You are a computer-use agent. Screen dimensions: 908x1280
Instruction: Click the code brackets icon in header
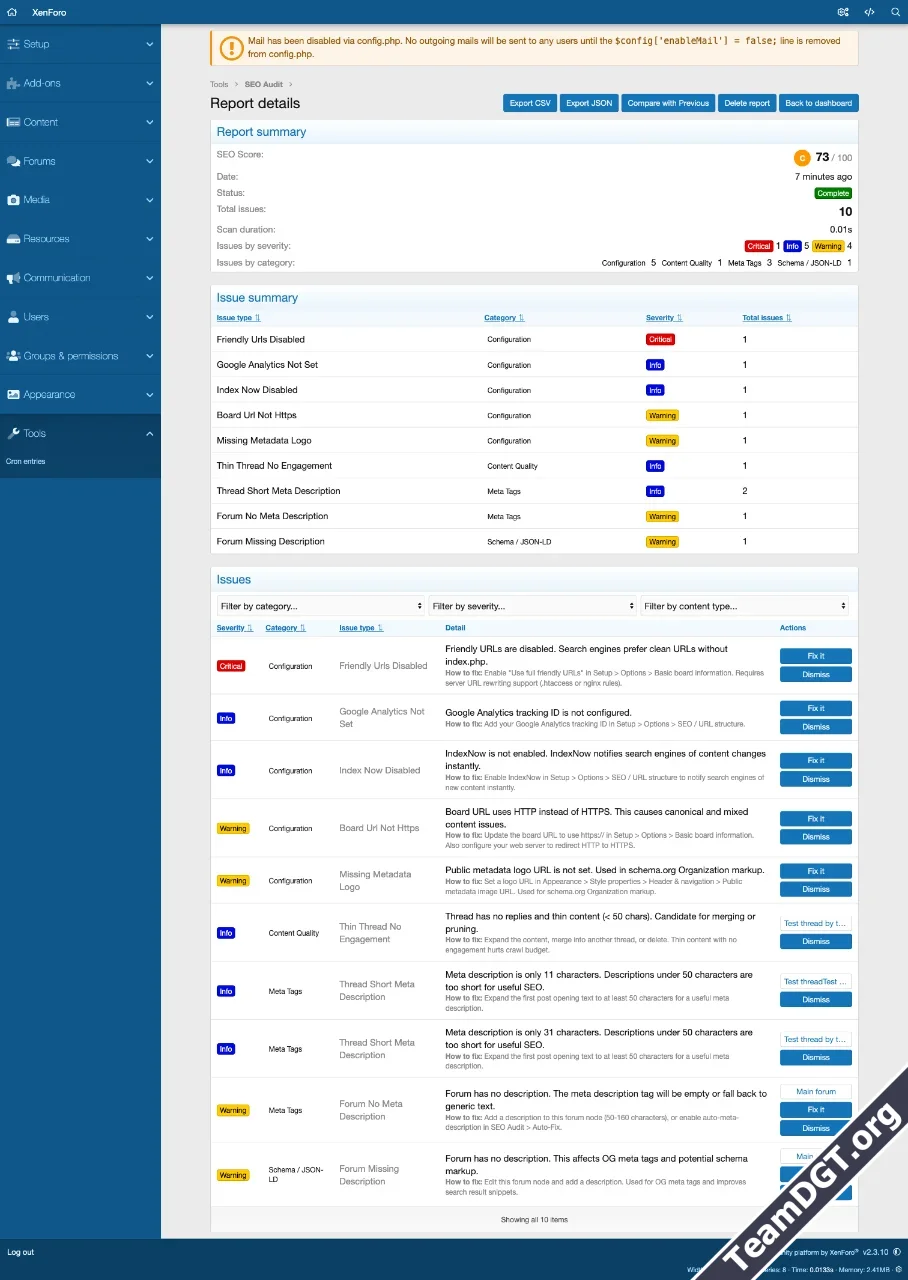click(869, 12)
